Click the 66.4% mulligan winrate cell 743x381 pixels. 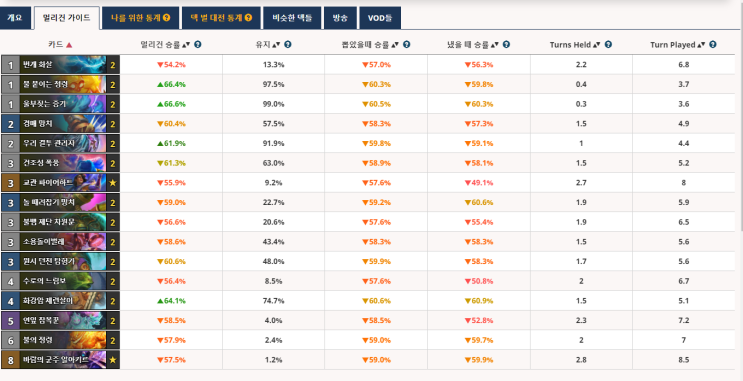[x=171, y=84]
